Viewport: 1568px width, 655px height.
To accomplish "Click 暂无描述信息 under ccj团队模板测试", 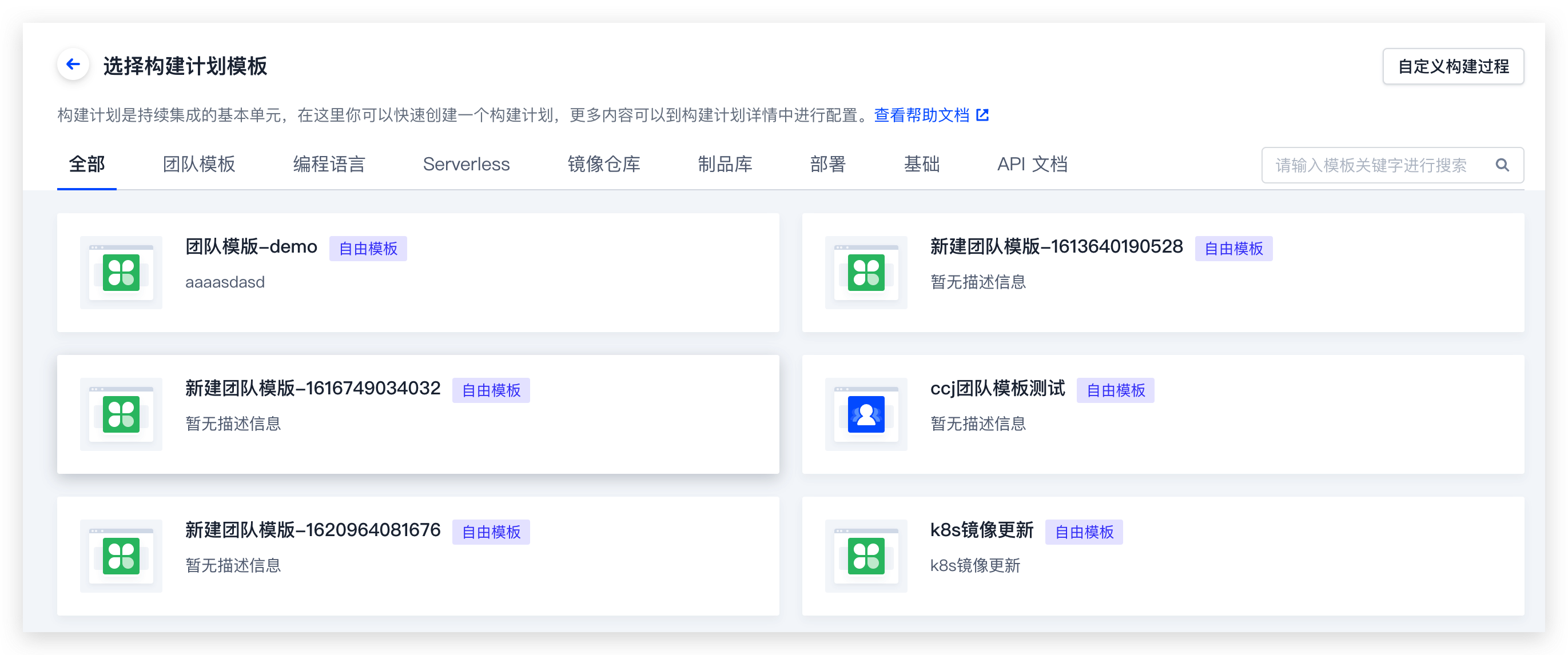I will [x=978, y=424].
